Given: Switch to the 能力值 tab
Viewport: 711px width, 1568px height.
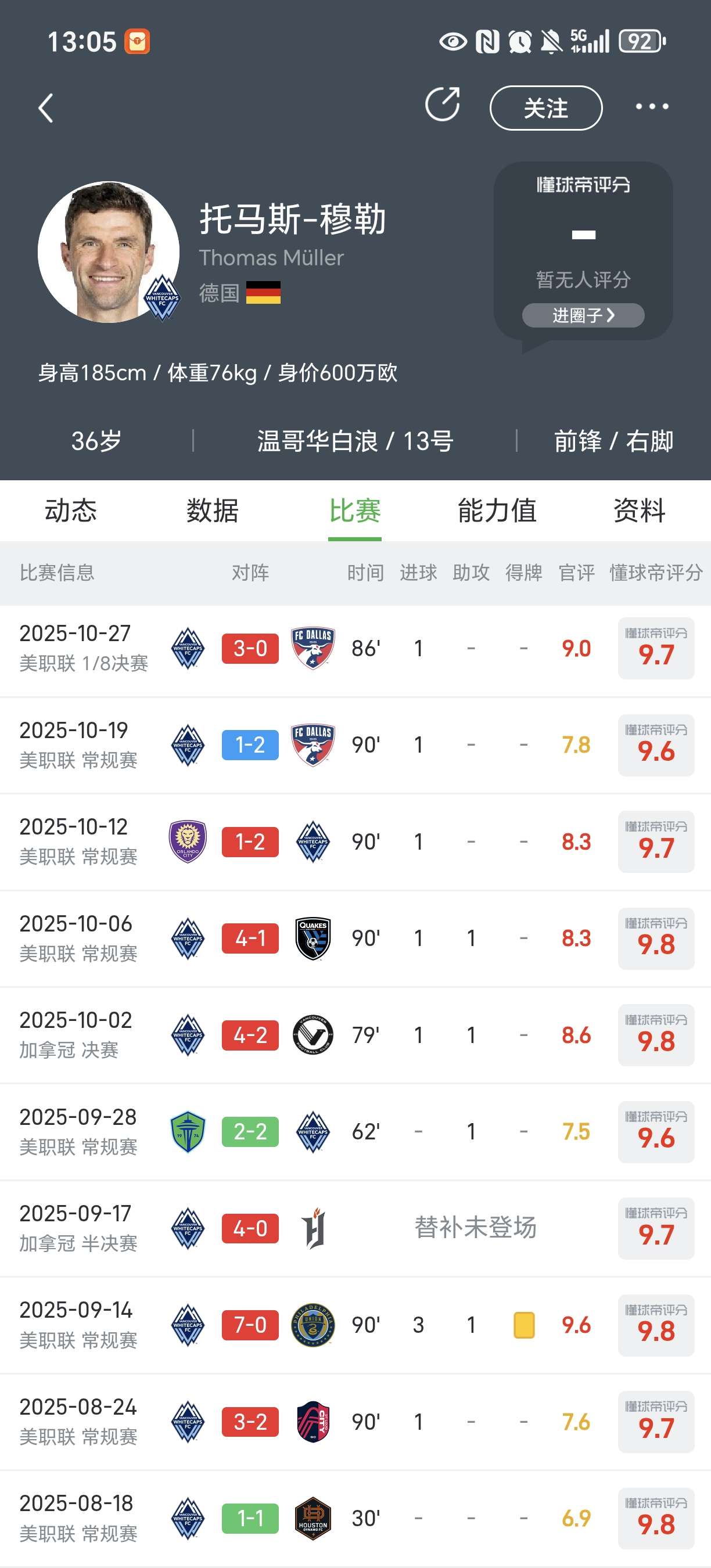Looking at the screenshot, I should click(x=497, y=510).
